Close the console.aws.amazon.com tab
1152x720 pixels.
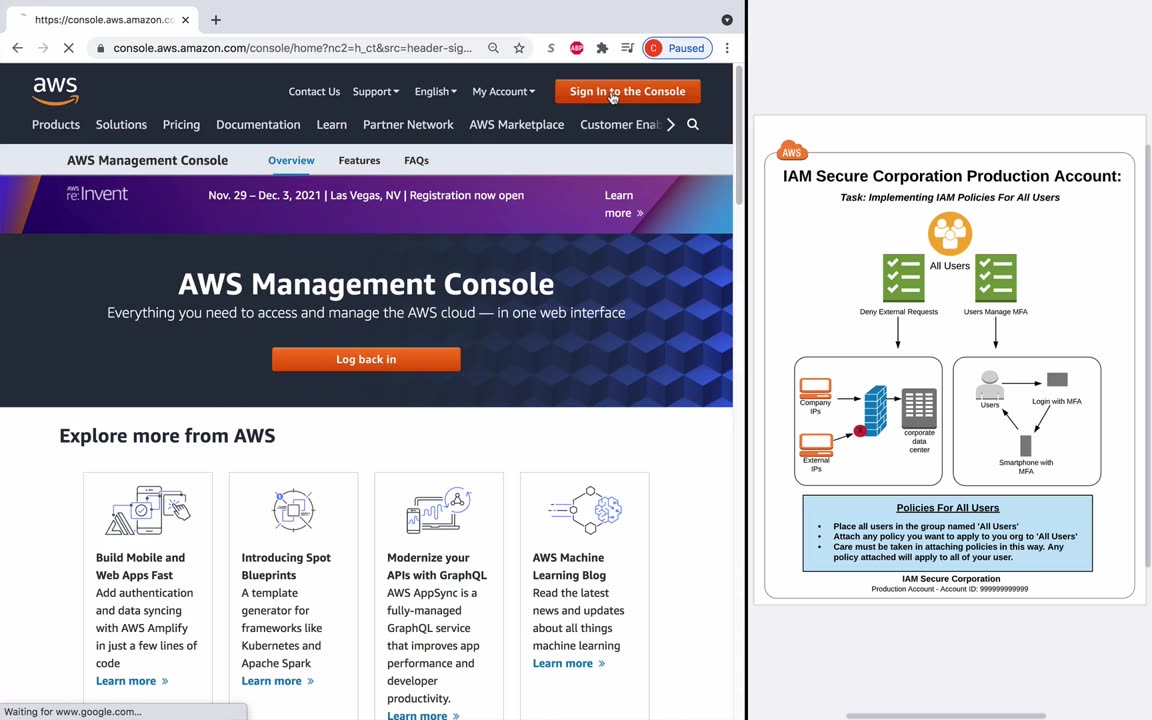coord(185,20)
